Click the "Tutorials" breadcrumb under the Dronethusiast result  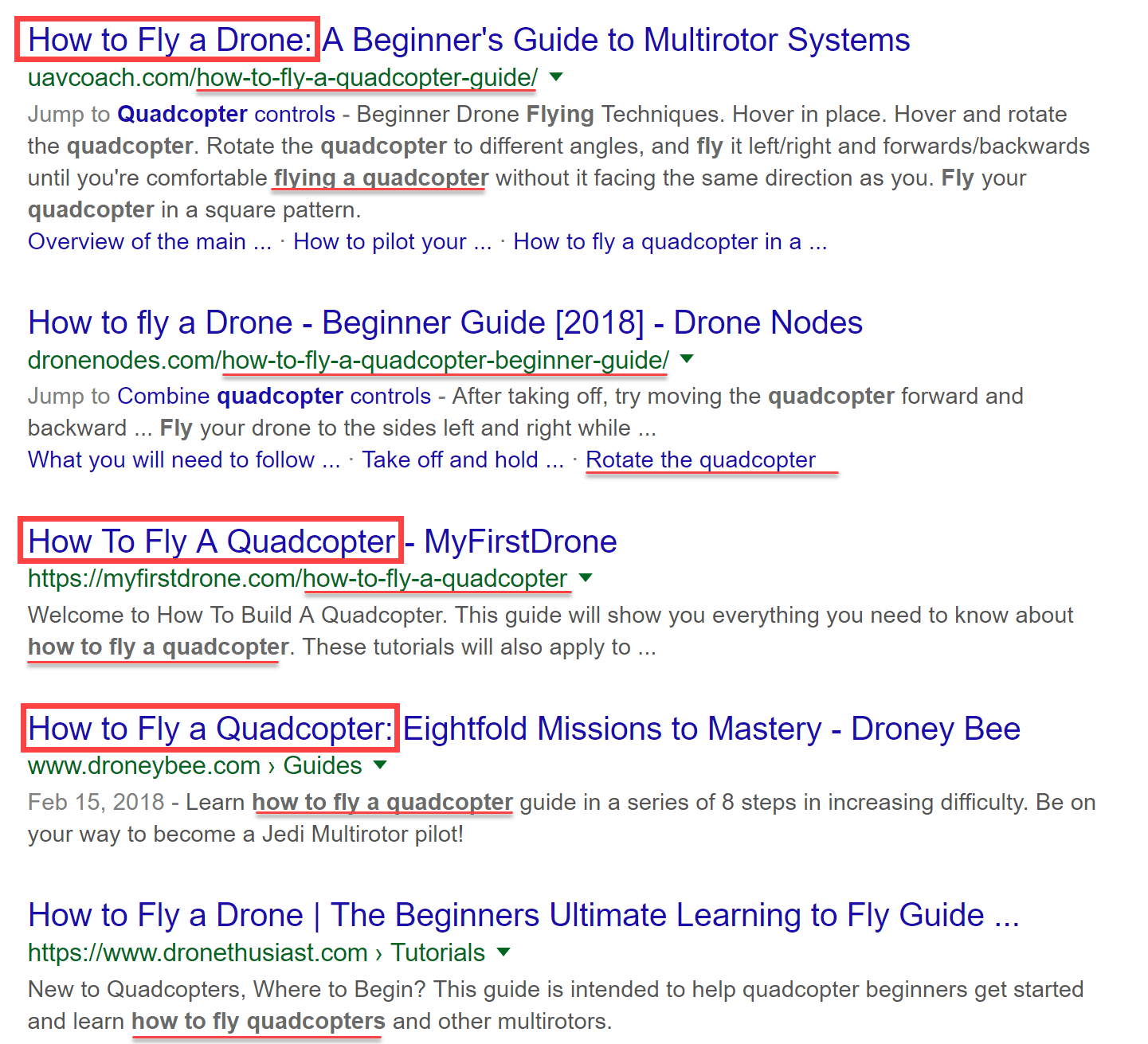(x=437, y=952)
